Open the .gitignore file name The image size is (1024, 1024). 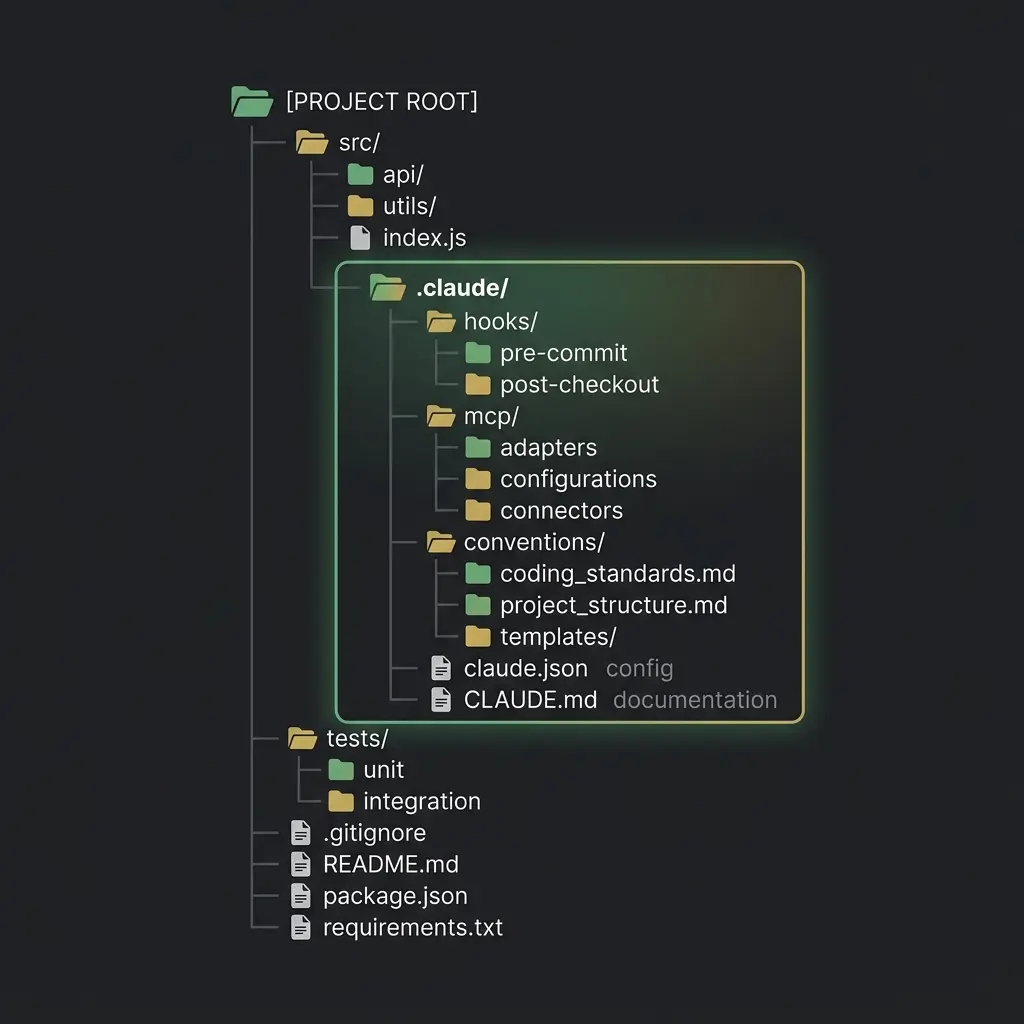pos(374,833)
